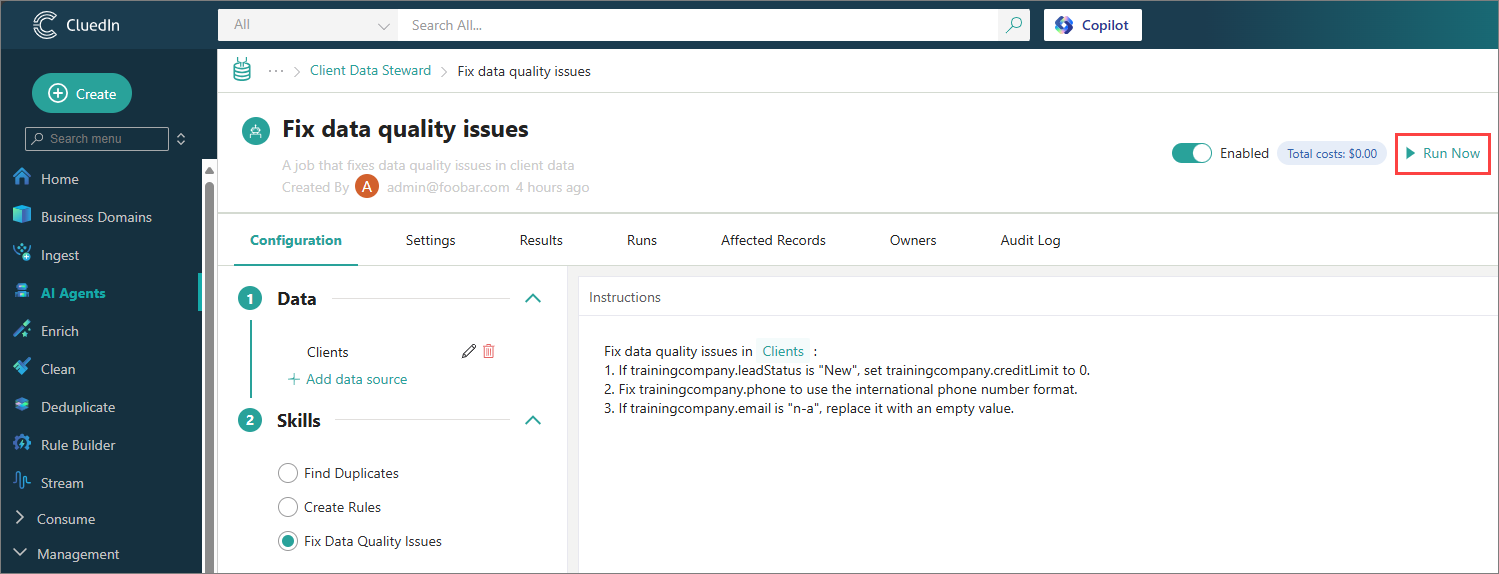Open the Ingest section in sidebar
This screenshot has height=574, width=1499.
[59, 255]
